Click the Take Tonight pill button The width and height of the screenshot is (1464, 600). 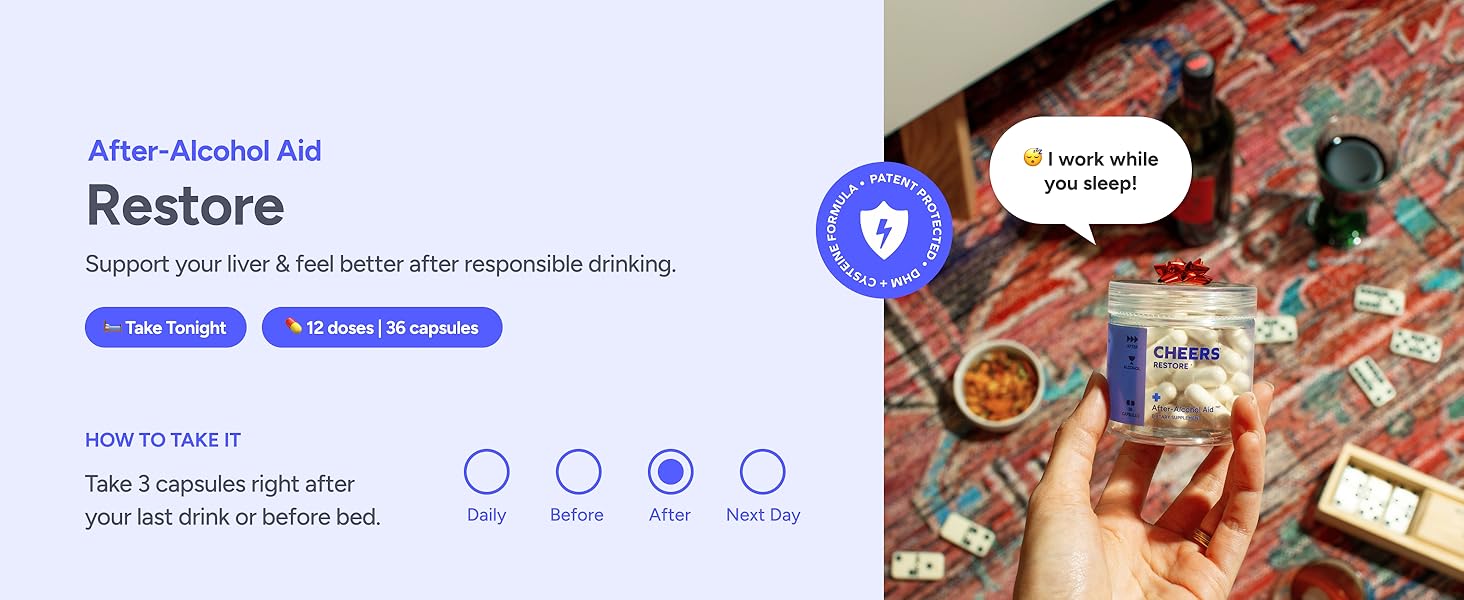click(166, 327)
